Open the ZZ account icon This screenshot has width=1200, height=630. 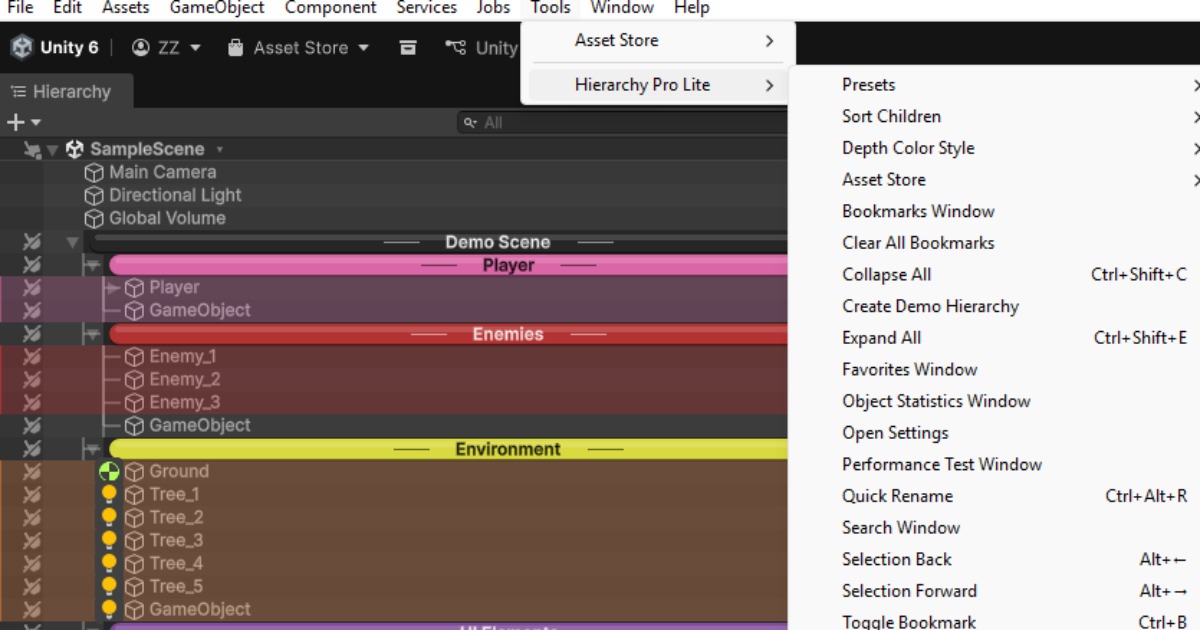141,48
